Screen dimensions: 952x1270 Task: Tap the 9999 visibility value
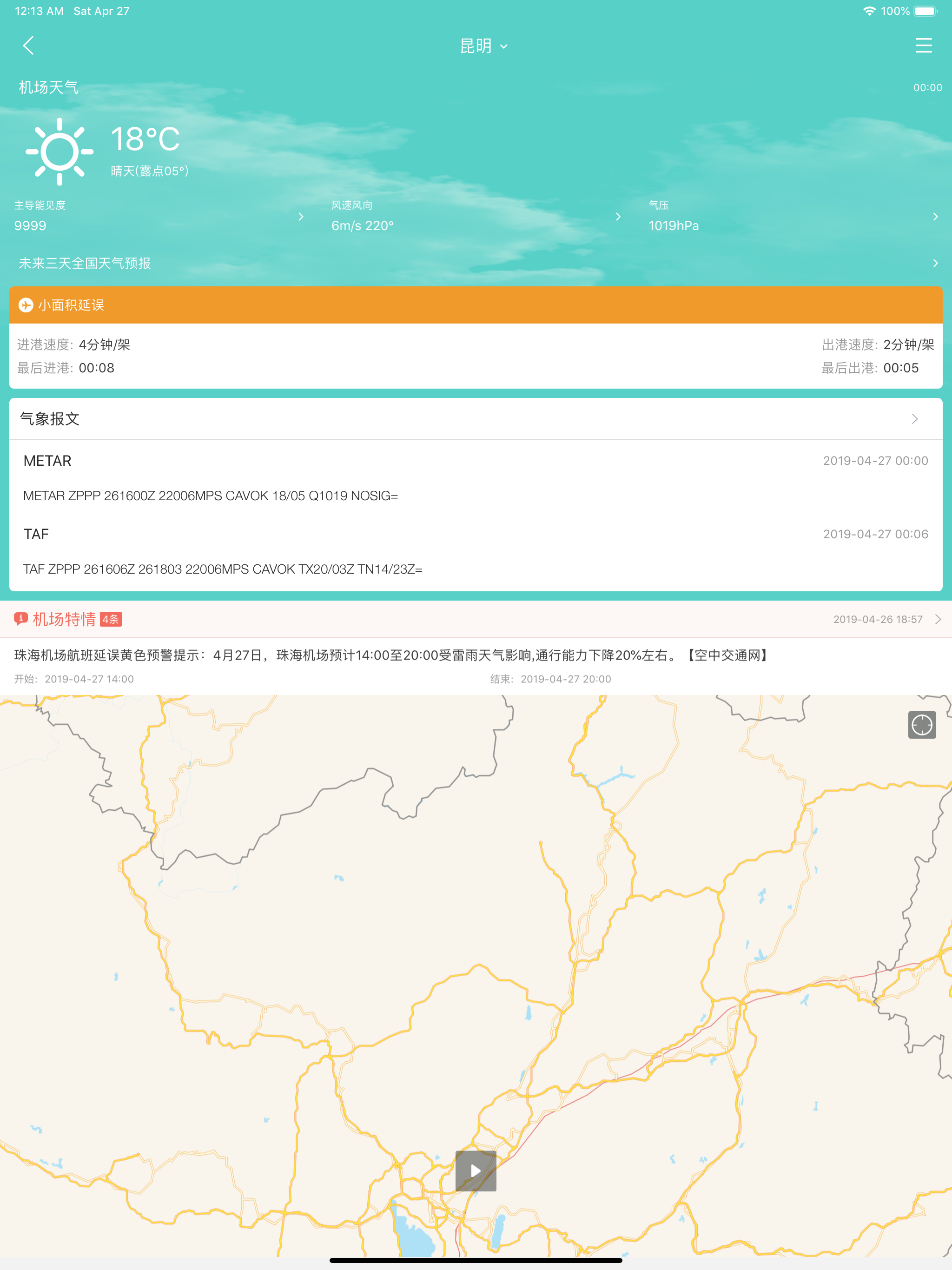tap(30, 225)
